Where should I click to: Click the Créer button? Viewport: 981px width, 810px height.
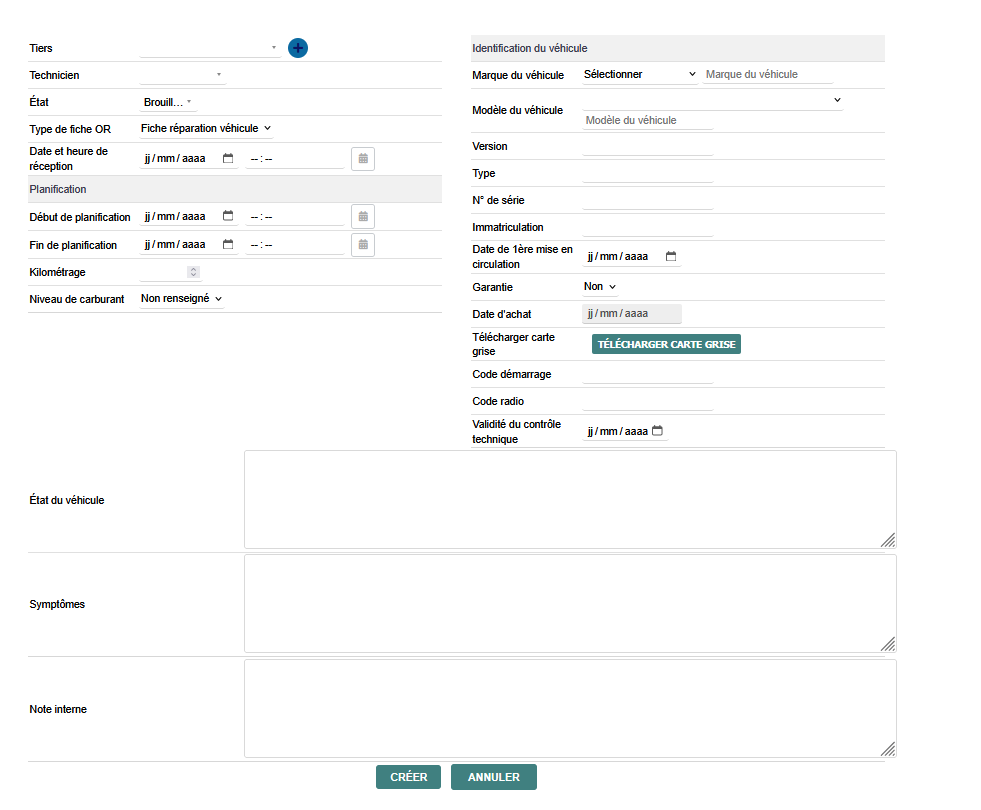click(x=408, y=777)
